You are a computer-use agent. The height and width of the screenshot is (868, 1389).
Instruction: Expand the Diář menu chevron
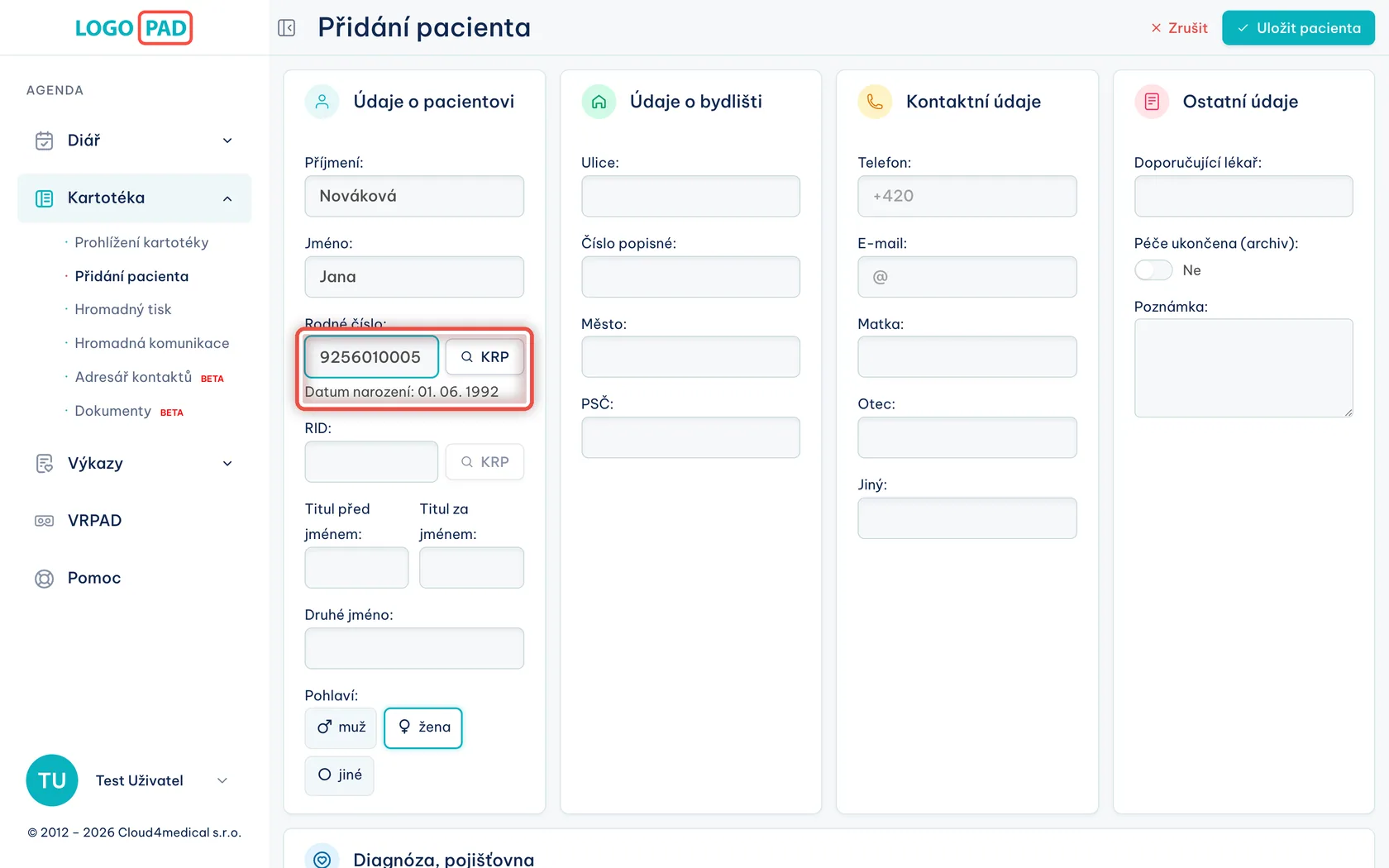[x=227, y=141]
